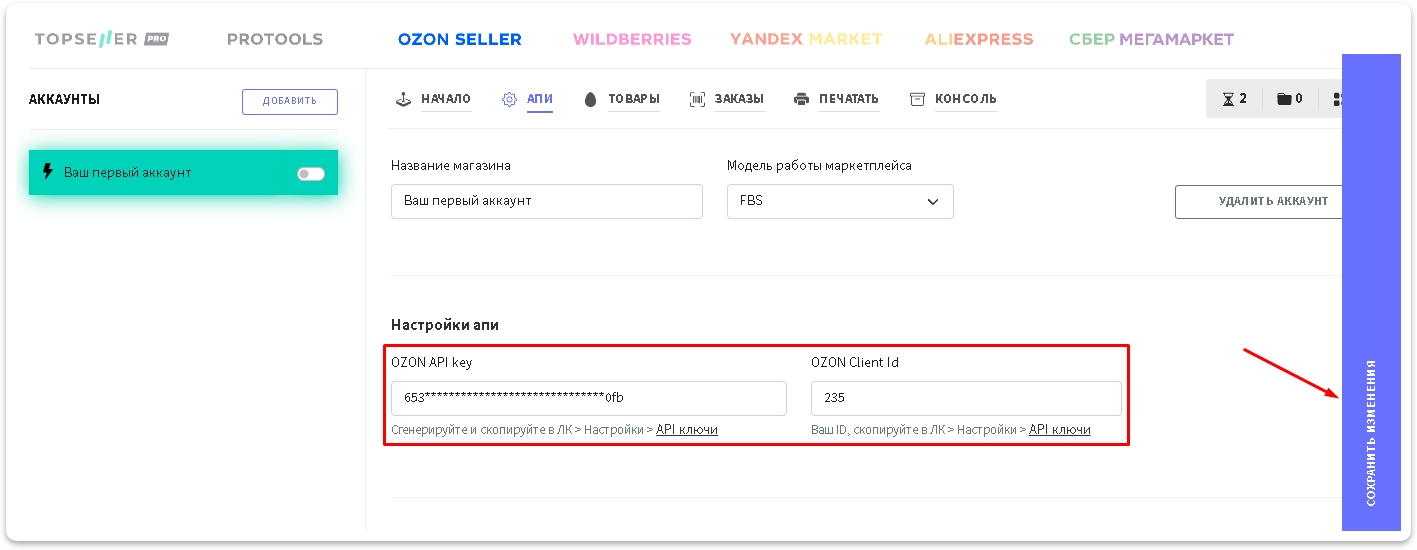
Task: Switch to the YANDEX MARKET tab
Action: tap(806, 40)
